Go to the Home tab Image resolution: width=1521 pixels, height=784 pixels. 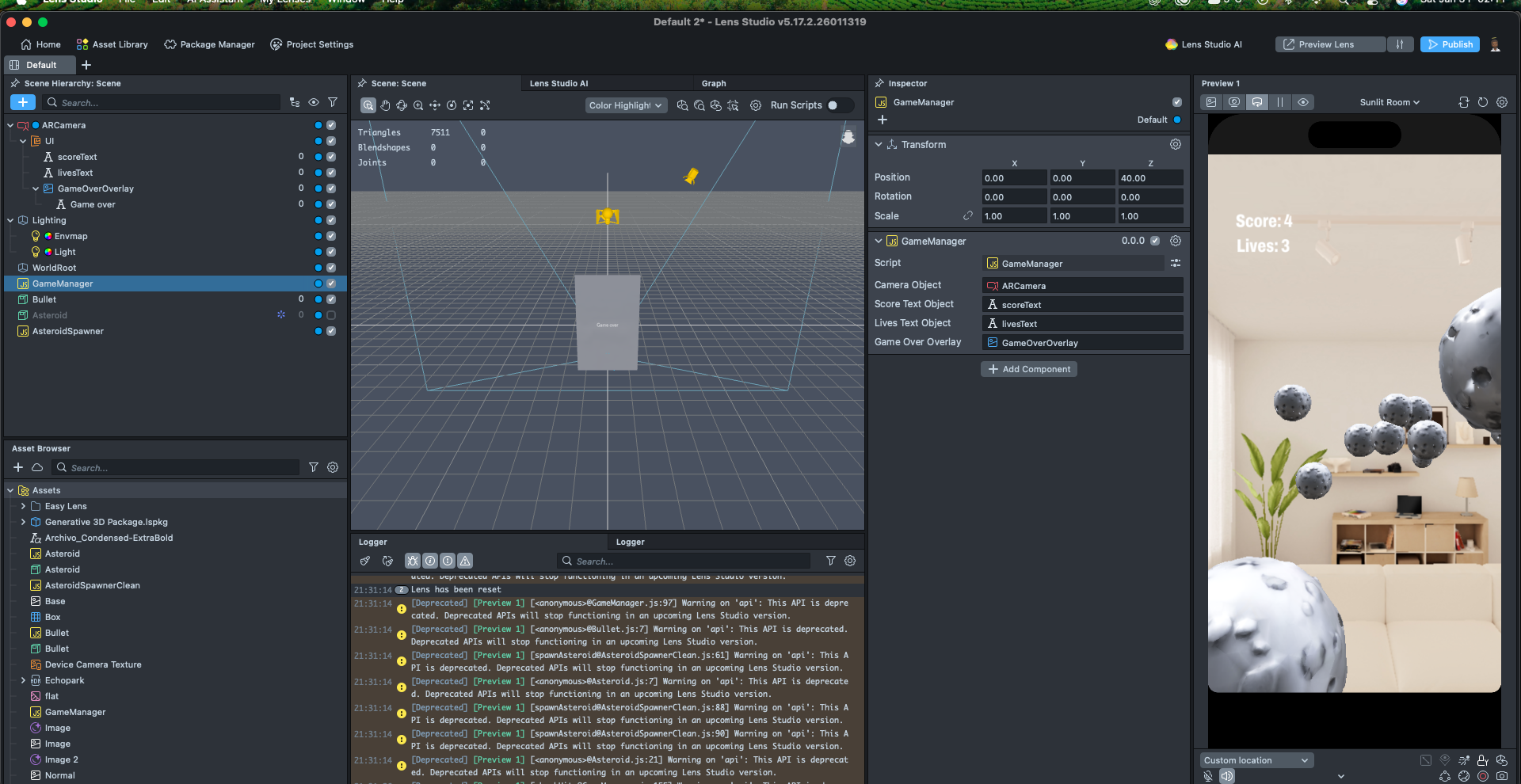pyautogui.click(x=40, y=44)
